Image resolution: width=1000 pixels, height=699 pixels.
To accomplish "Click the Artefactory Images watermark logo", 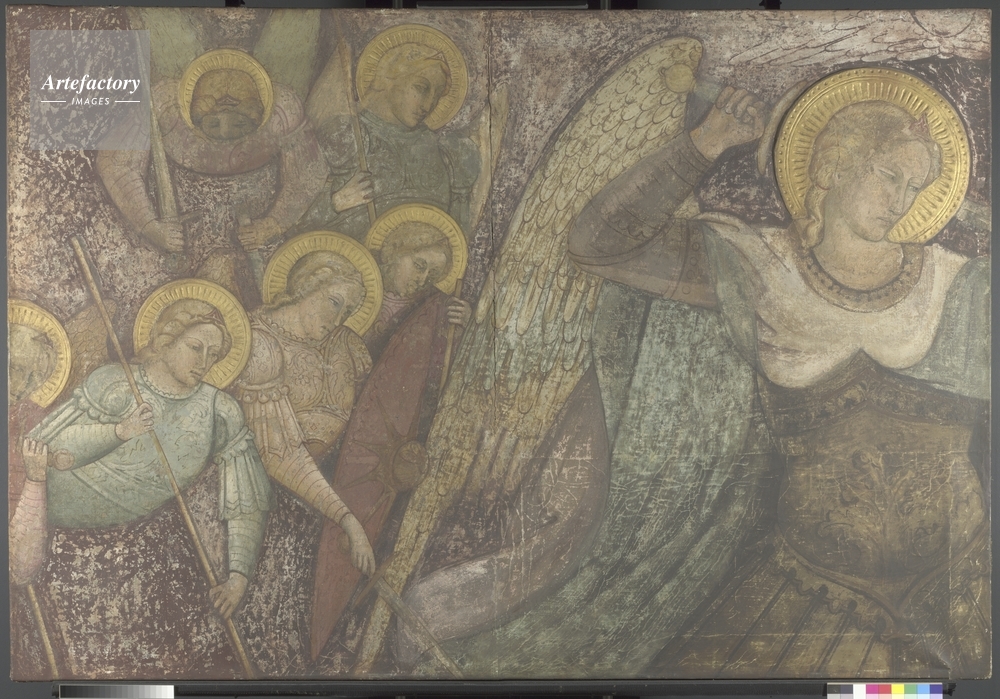I will pyautogui.click(x=90, y=88).
